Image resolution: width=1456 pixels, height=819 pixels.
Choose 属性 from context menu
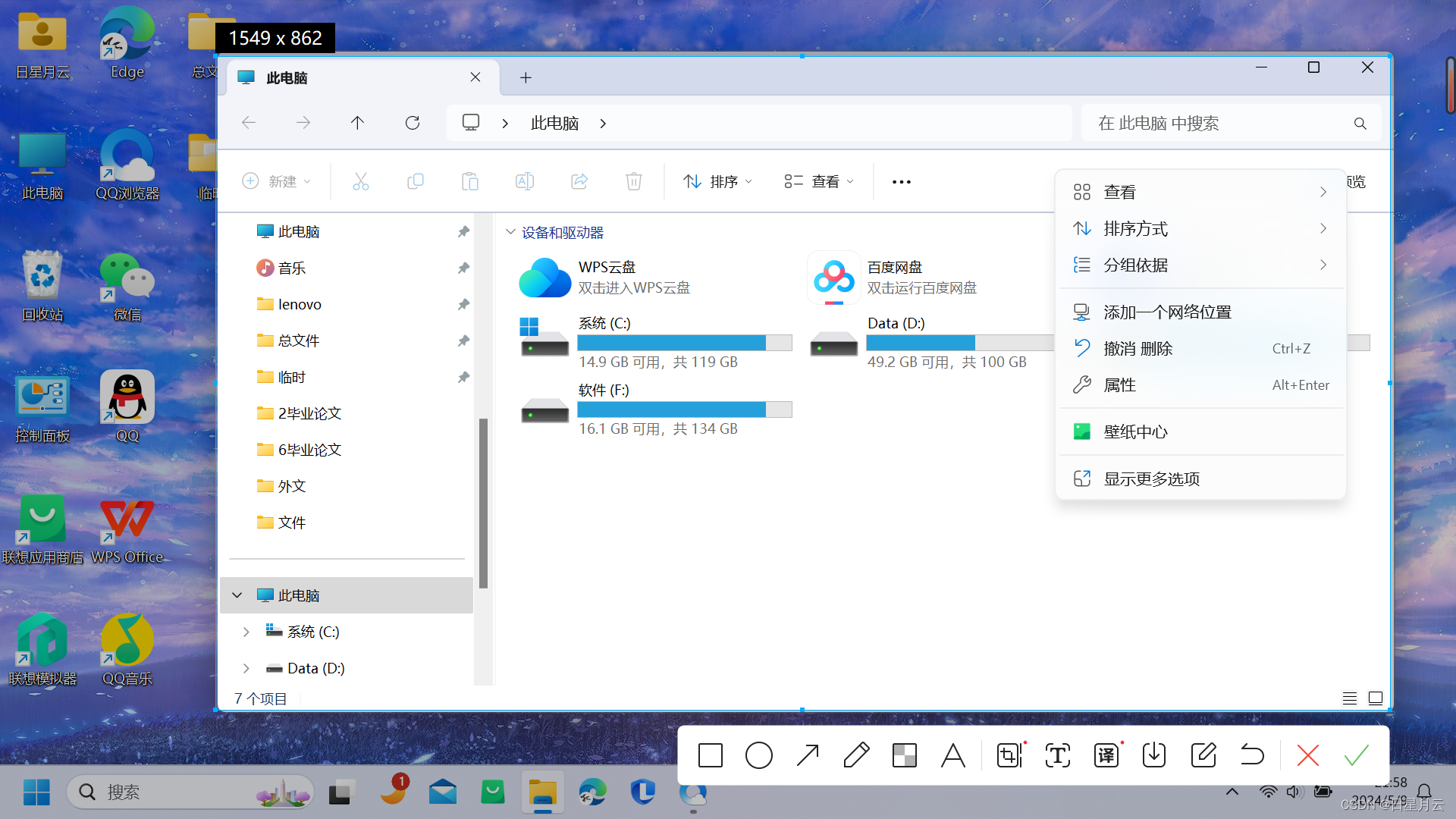coord(1119,385)
